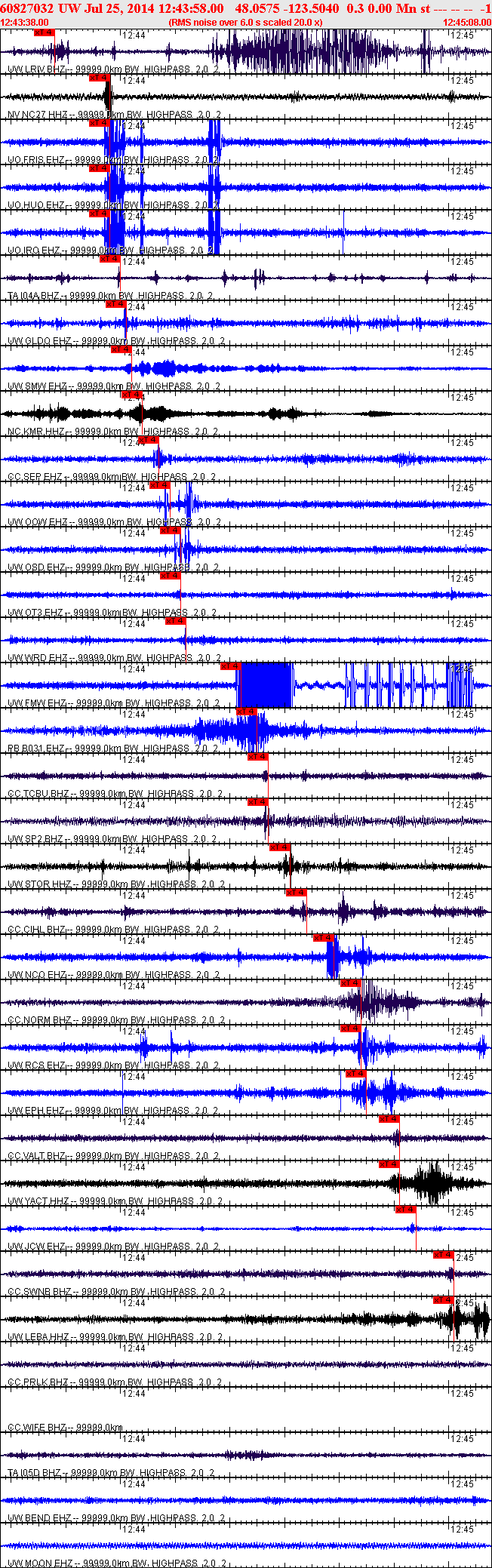Screen dimensions: 492x1568
Task: Select the UW OOW EHZ station label
Action: pyautogui.click(x=38, y=522)
